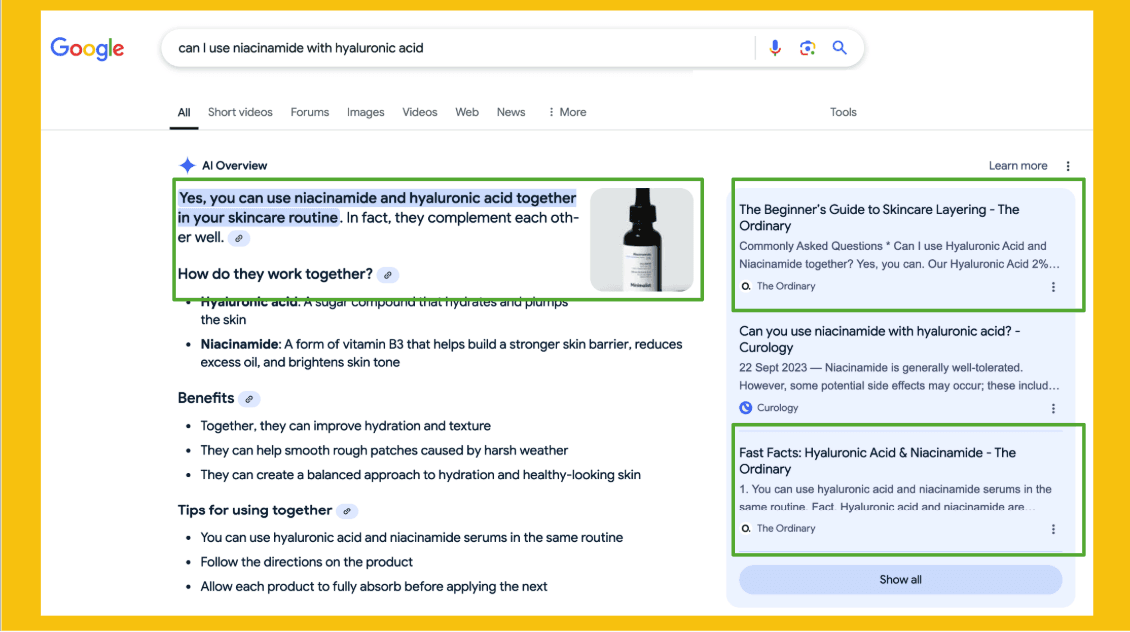Switch to the Images tab

coord(365,112)
